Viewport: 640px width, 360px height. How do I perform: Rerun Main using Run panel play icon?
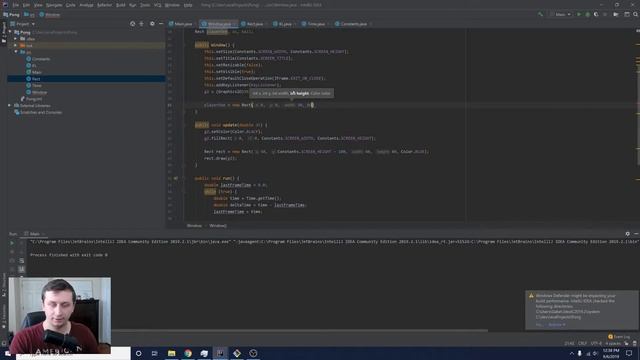point(12,243)
